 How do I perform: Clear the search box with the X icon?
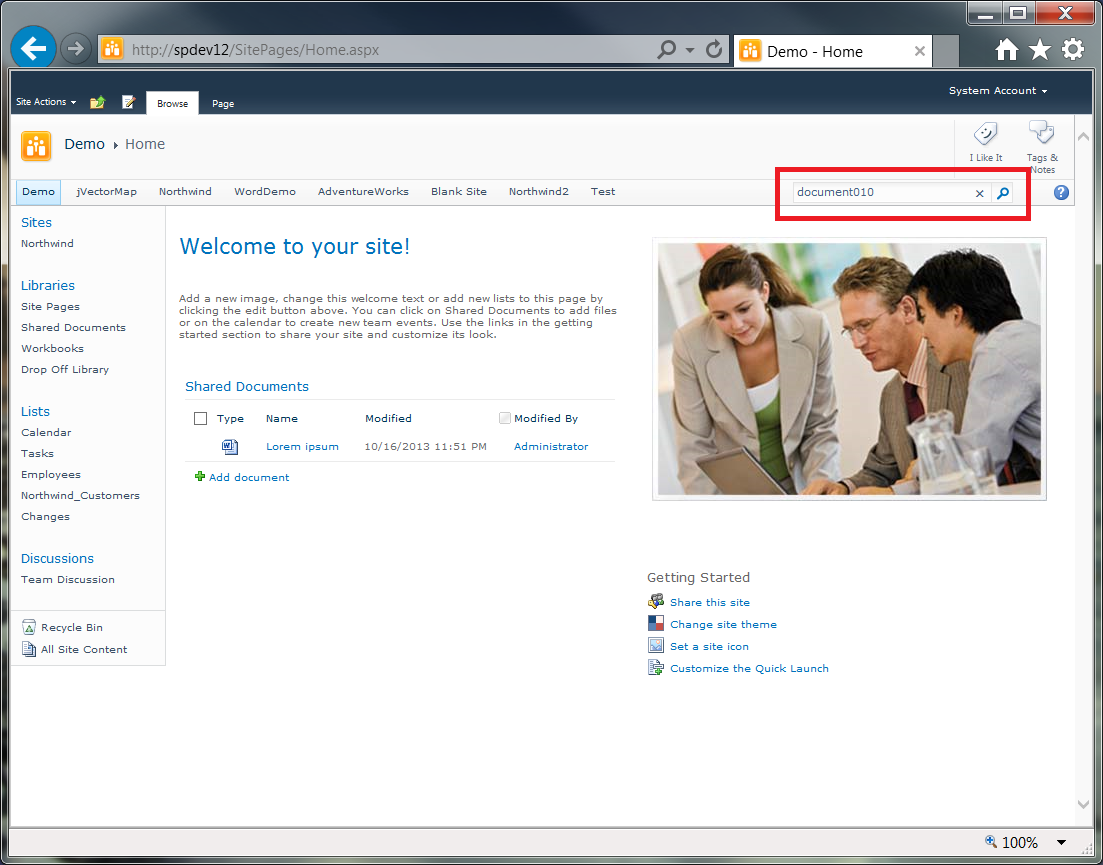(979, 193)
